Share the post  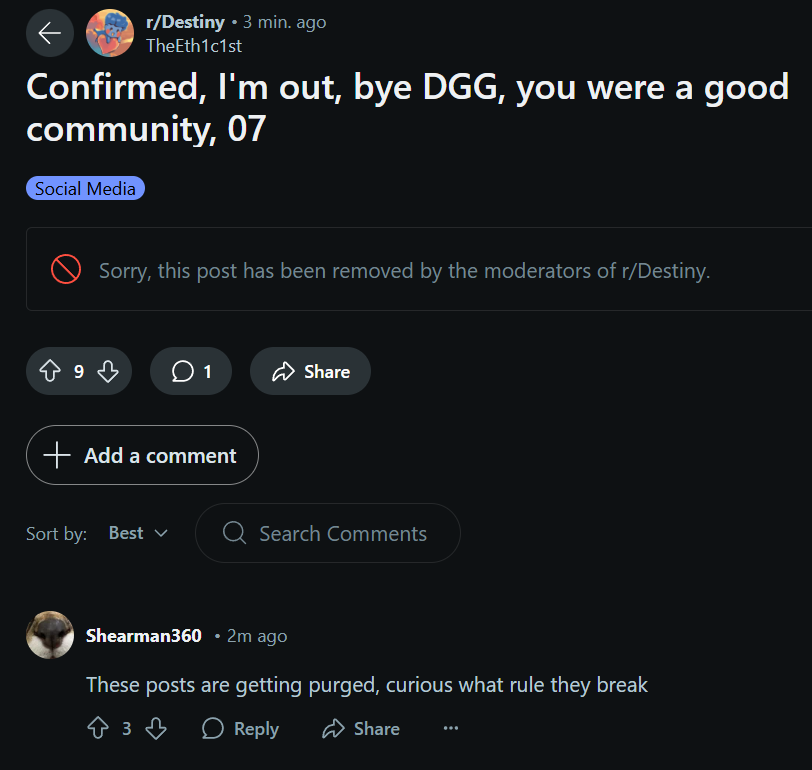pos(310,372)
